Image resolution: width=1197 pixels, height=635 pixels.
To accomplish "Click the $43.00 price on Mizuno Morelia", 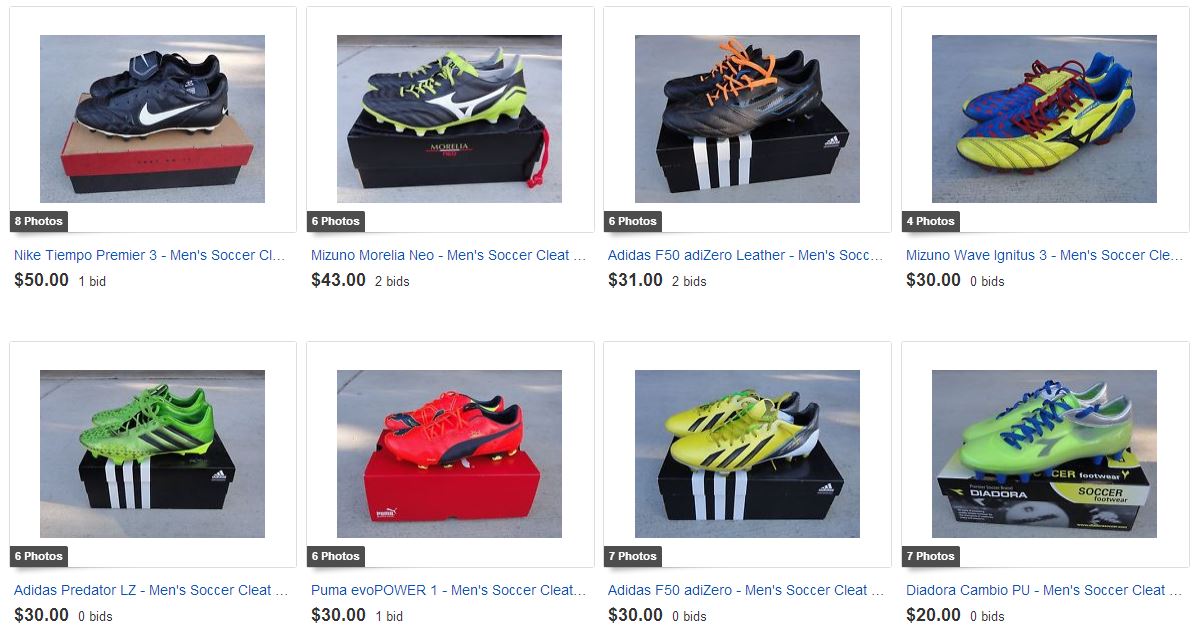I will [338, 280].
